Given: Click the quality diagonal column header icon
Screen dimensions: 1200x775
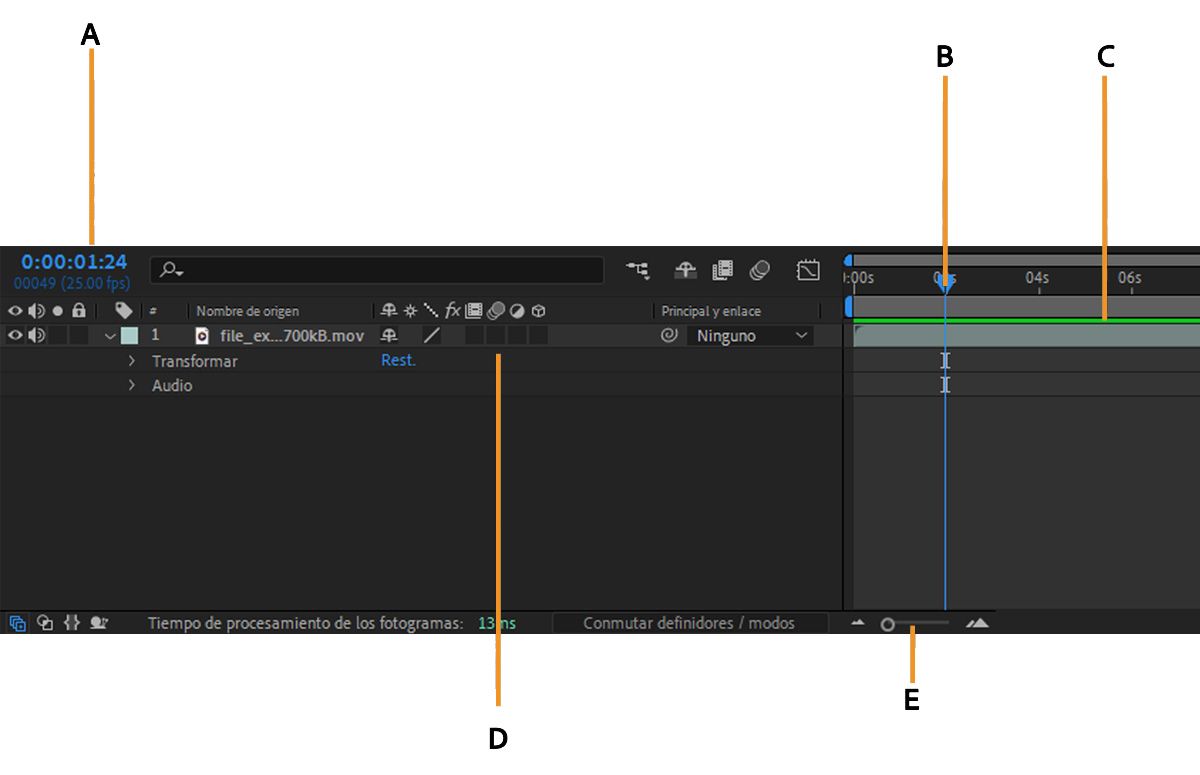Looking at the screenshot, I should click(431, 311).
